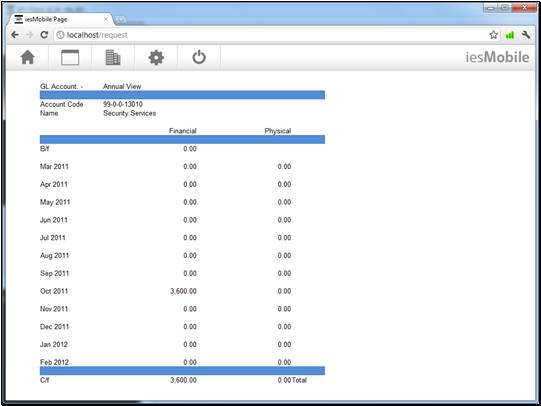Close the iesMobile Page tab
Image resolution: width=541 pixels, height=406 pixels.
point(106,19)
